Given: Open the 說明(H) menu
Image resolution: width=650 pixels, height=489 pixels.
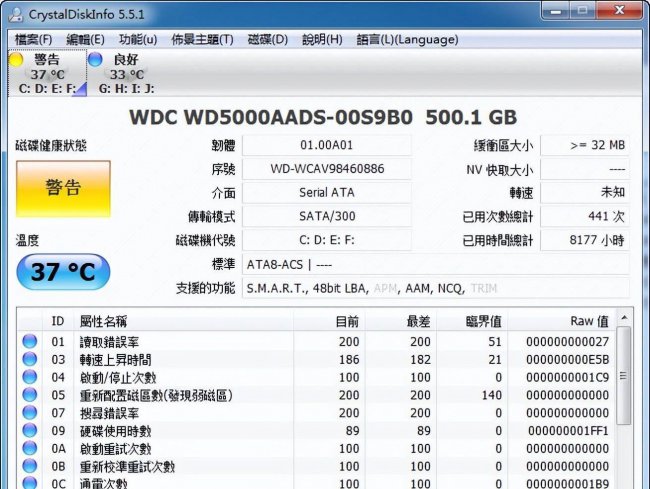Looking at the screenshot, I should point(322,40).
